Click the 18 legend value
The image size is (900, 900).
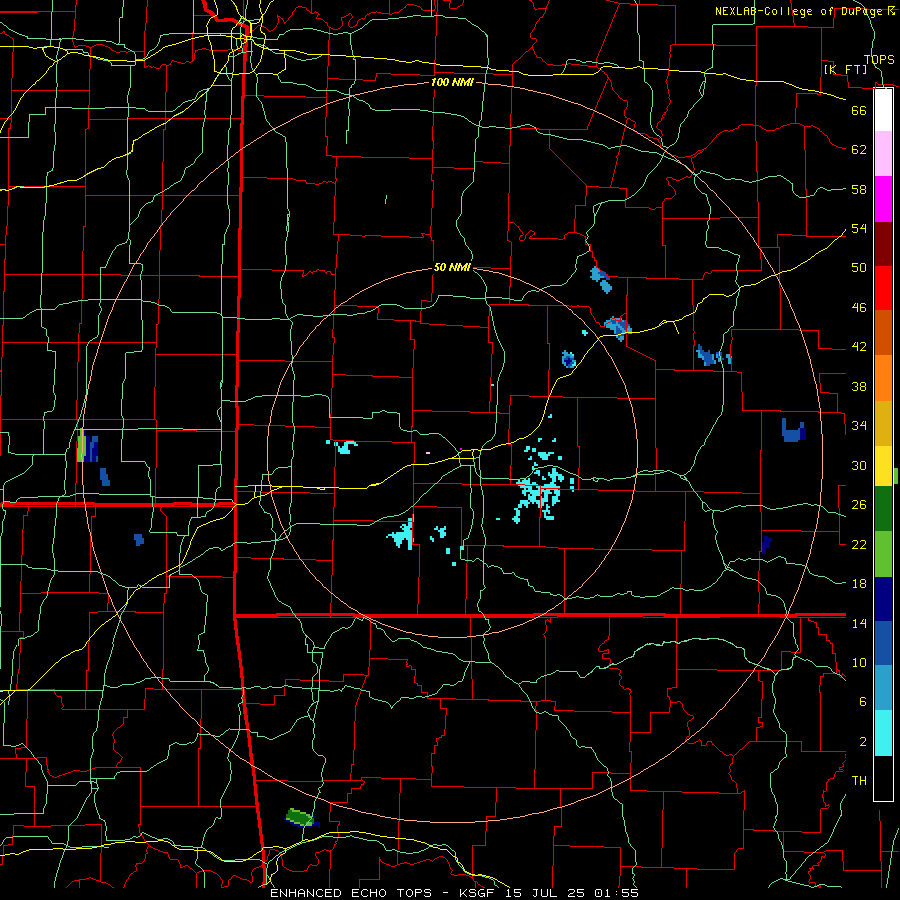859,584
